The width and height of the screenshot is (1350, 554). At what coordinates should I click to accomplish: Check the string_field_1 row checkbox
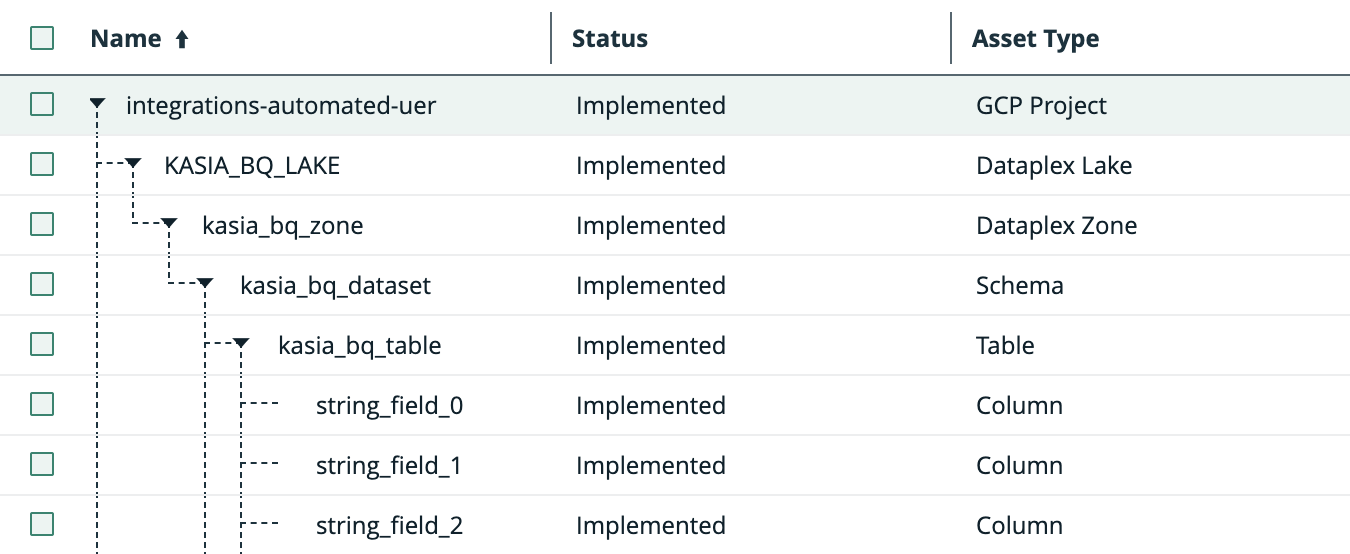(42, 464)
